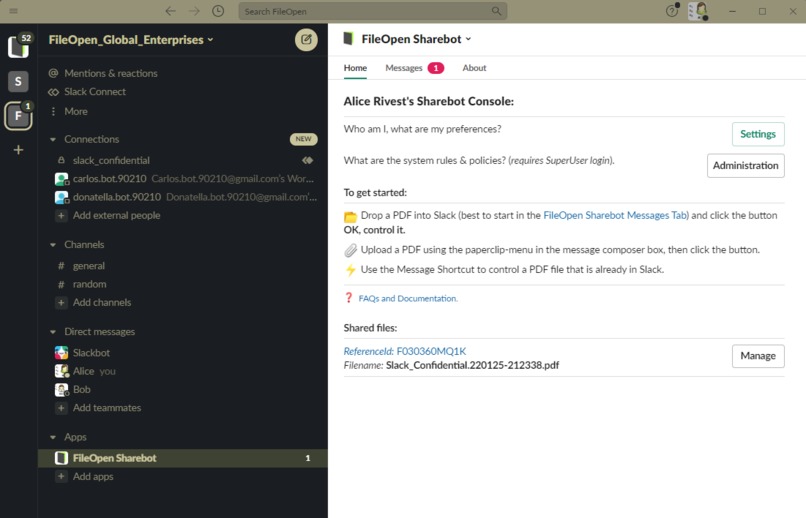
Task: Switch to the Messages tab
Action: tap(414, 68)
